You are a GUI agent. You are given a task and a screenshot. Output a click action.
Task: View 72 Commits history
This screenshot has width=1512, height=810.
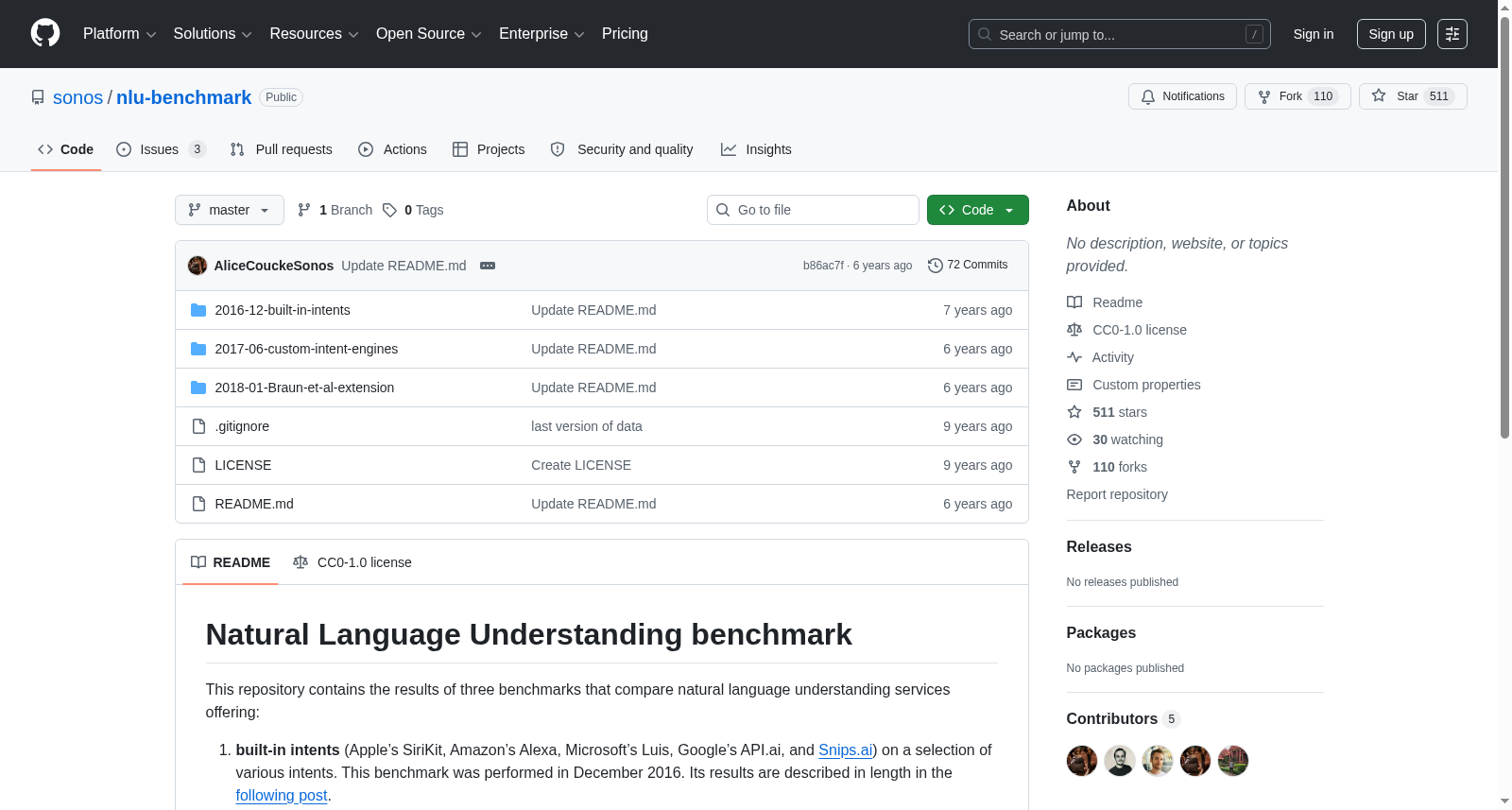click(x=968, y=266)
